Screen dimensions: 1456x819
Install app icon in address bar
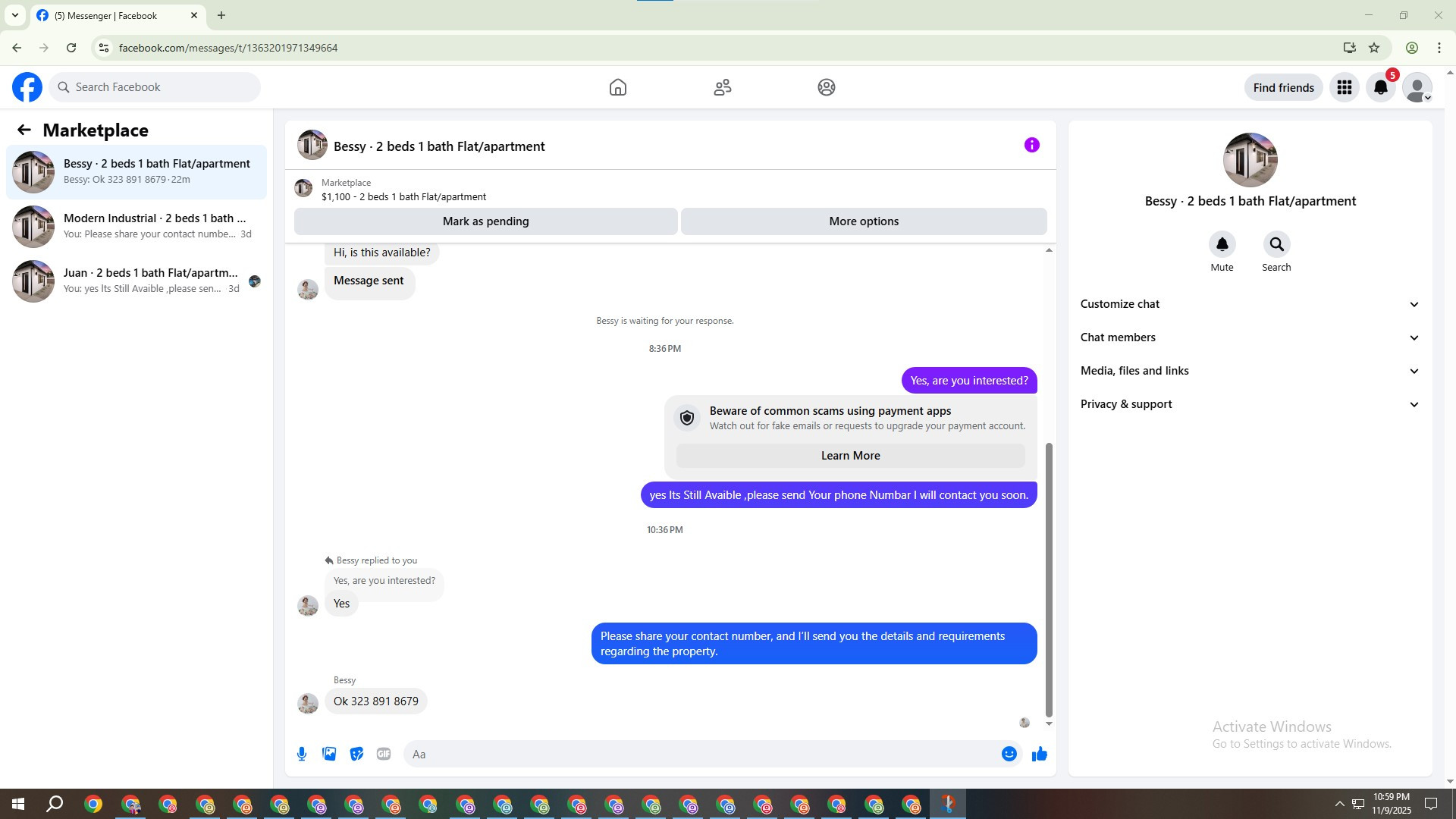[1350, 48]
